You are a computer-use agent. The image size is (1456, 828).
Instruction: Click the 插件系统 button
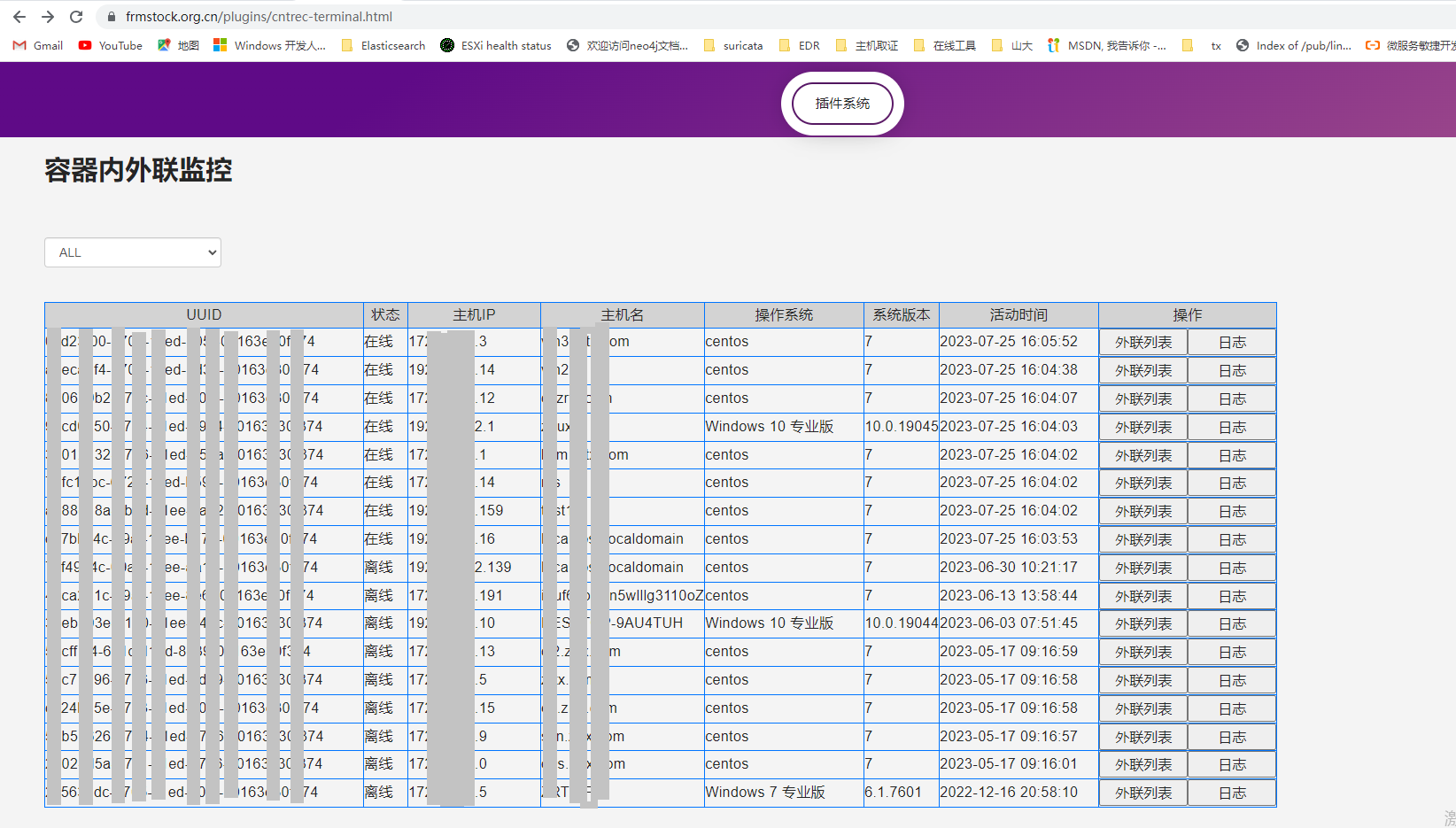842,104
